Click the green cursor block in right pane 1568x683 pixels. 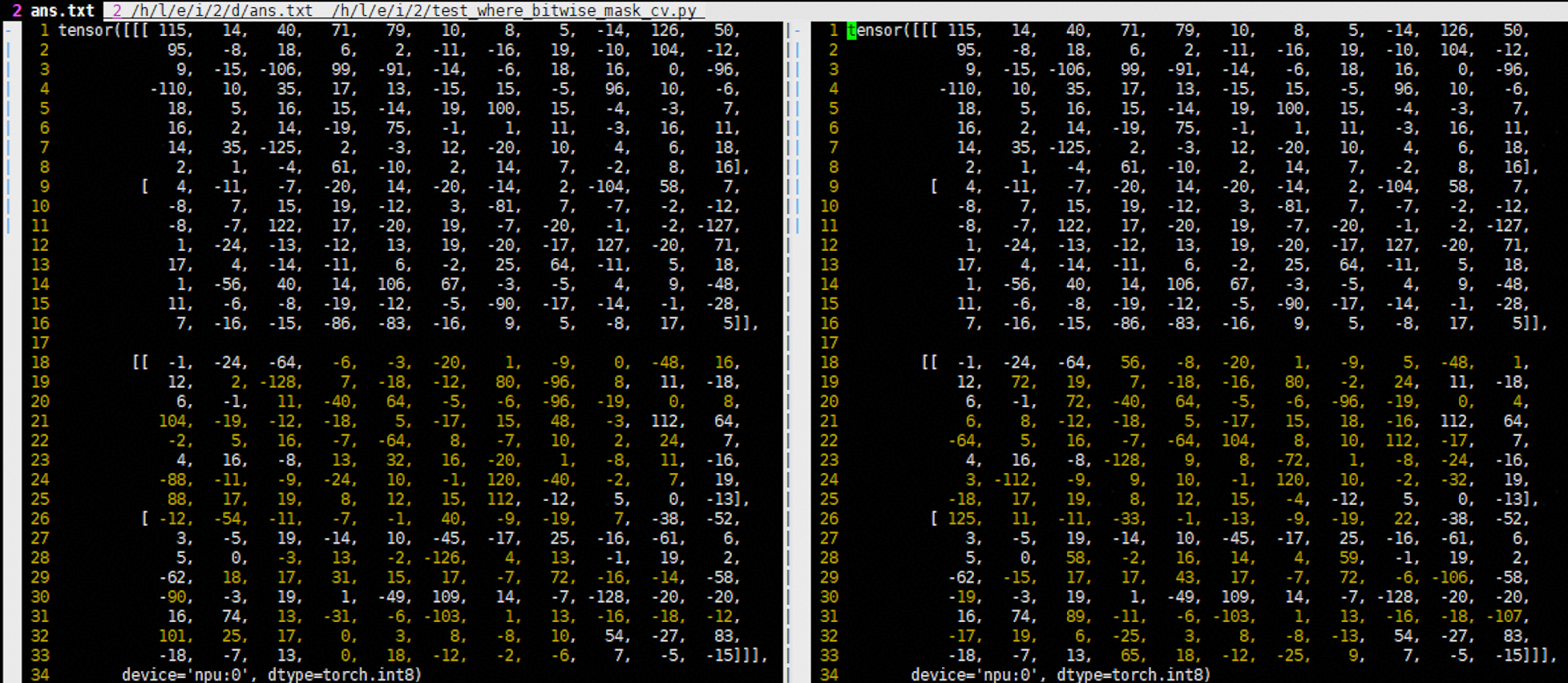click(851, 30)
